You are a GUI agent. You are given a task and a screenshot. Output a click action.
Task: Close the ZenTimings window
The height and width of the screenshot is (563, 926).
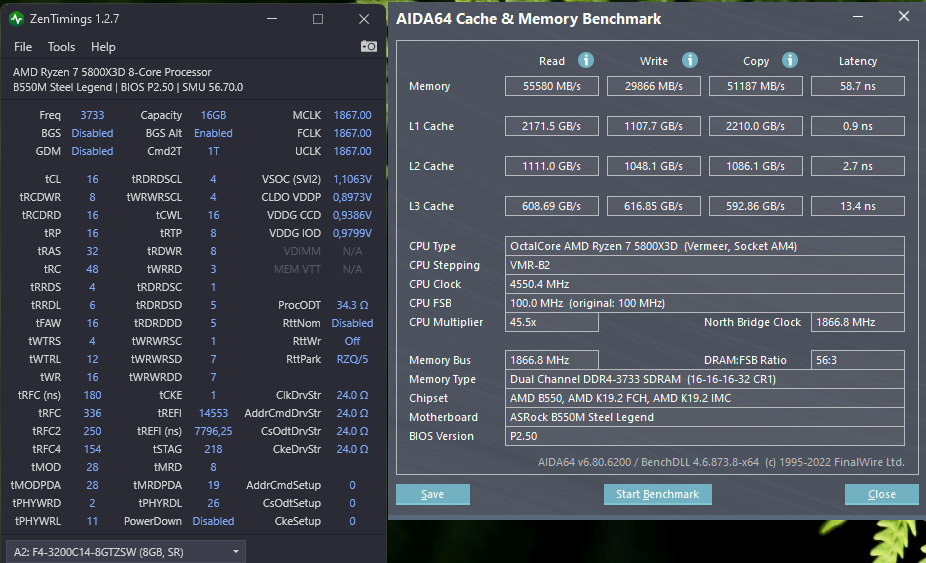(364, 19)
